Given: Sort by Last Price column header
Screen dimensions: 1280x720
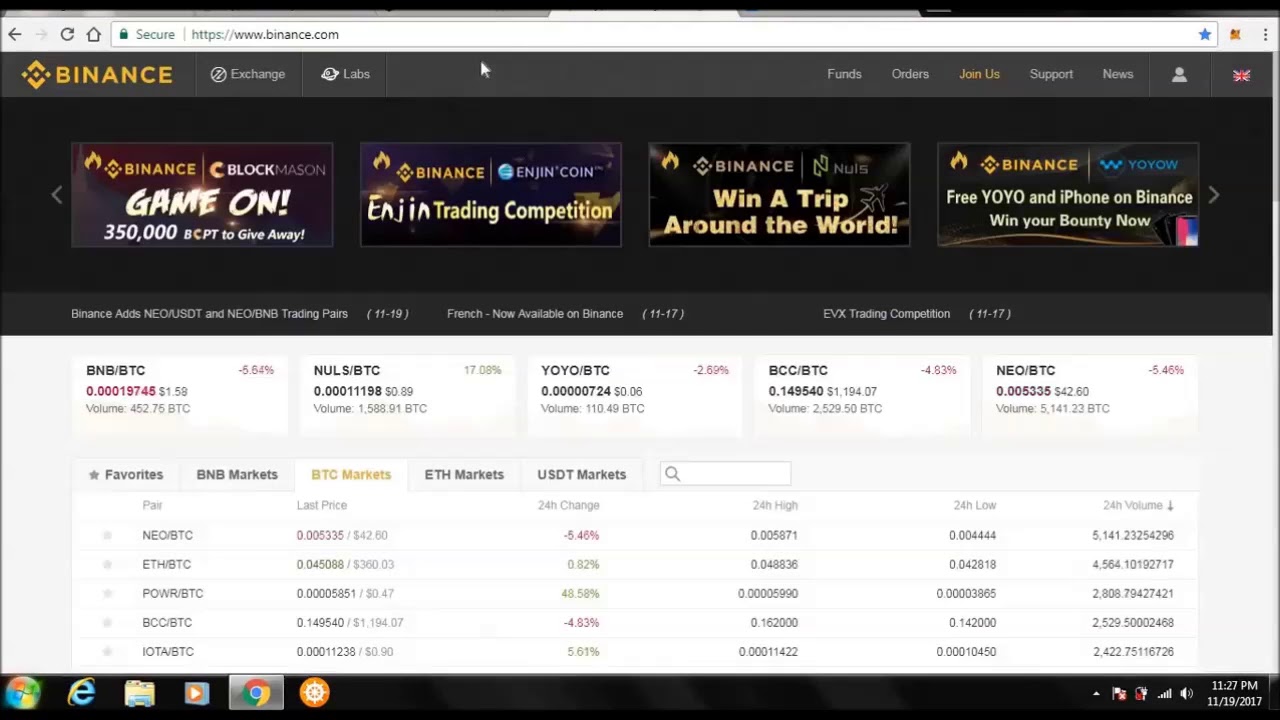Looking at the screenshot, I should (321, 505).
